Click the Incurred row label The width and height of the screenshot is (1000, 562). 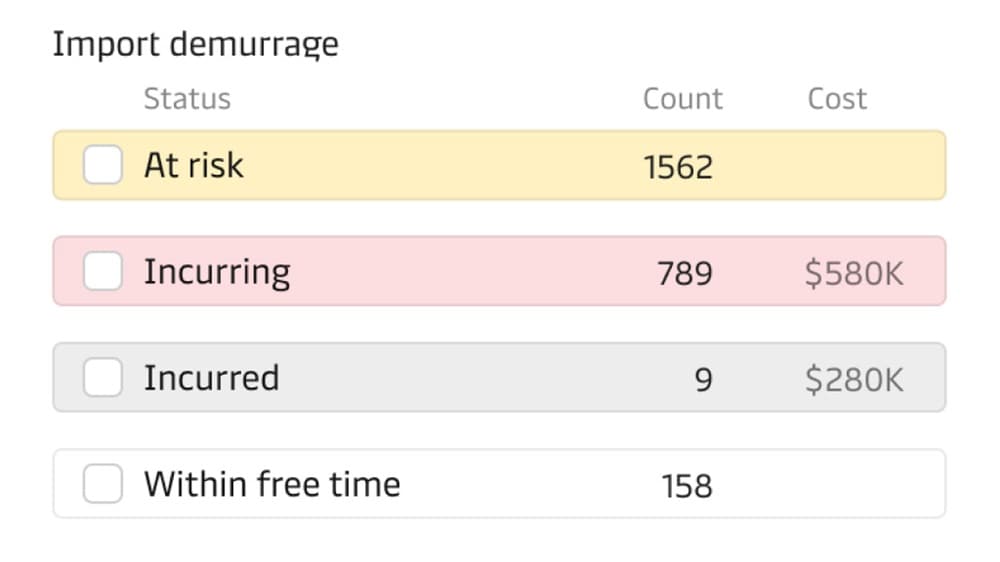point(211,378)
